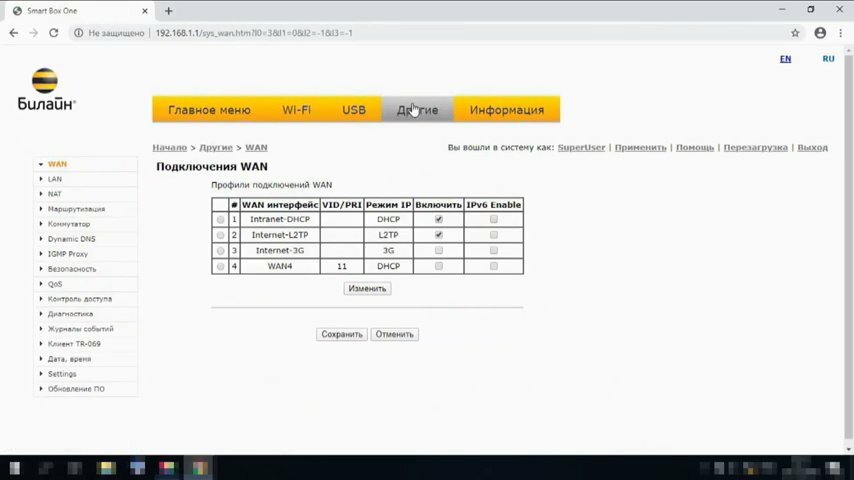The height and width of the screenshot is (480, 854).
Task: Click the Применить link
Action: click(x=640, y=148)
